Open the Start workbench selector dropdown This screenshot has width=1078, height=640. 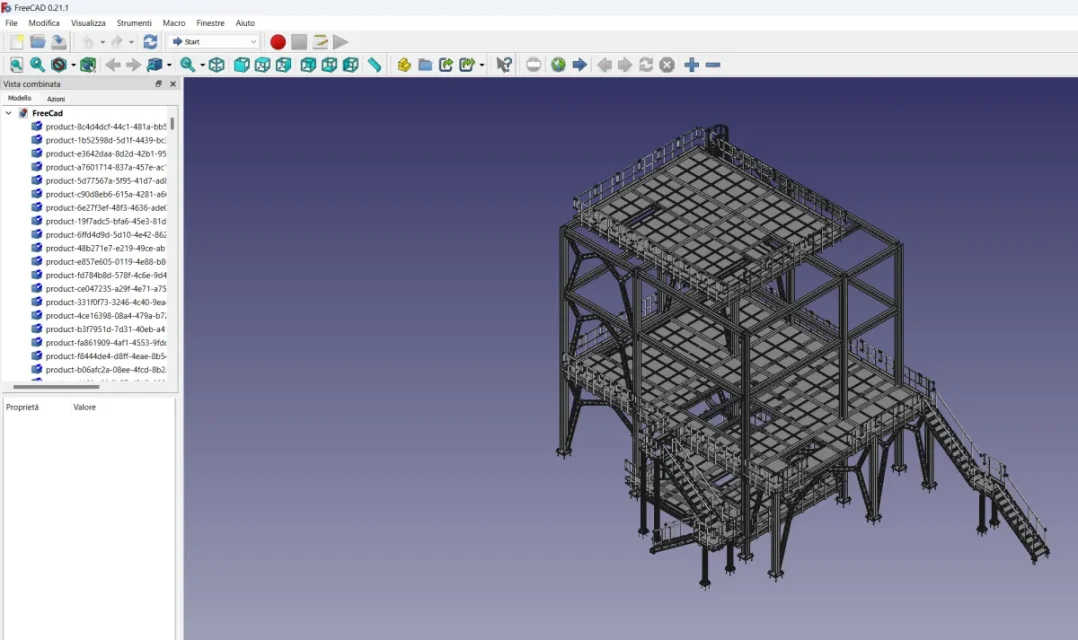pyautogui.click(x=214, y=42)
